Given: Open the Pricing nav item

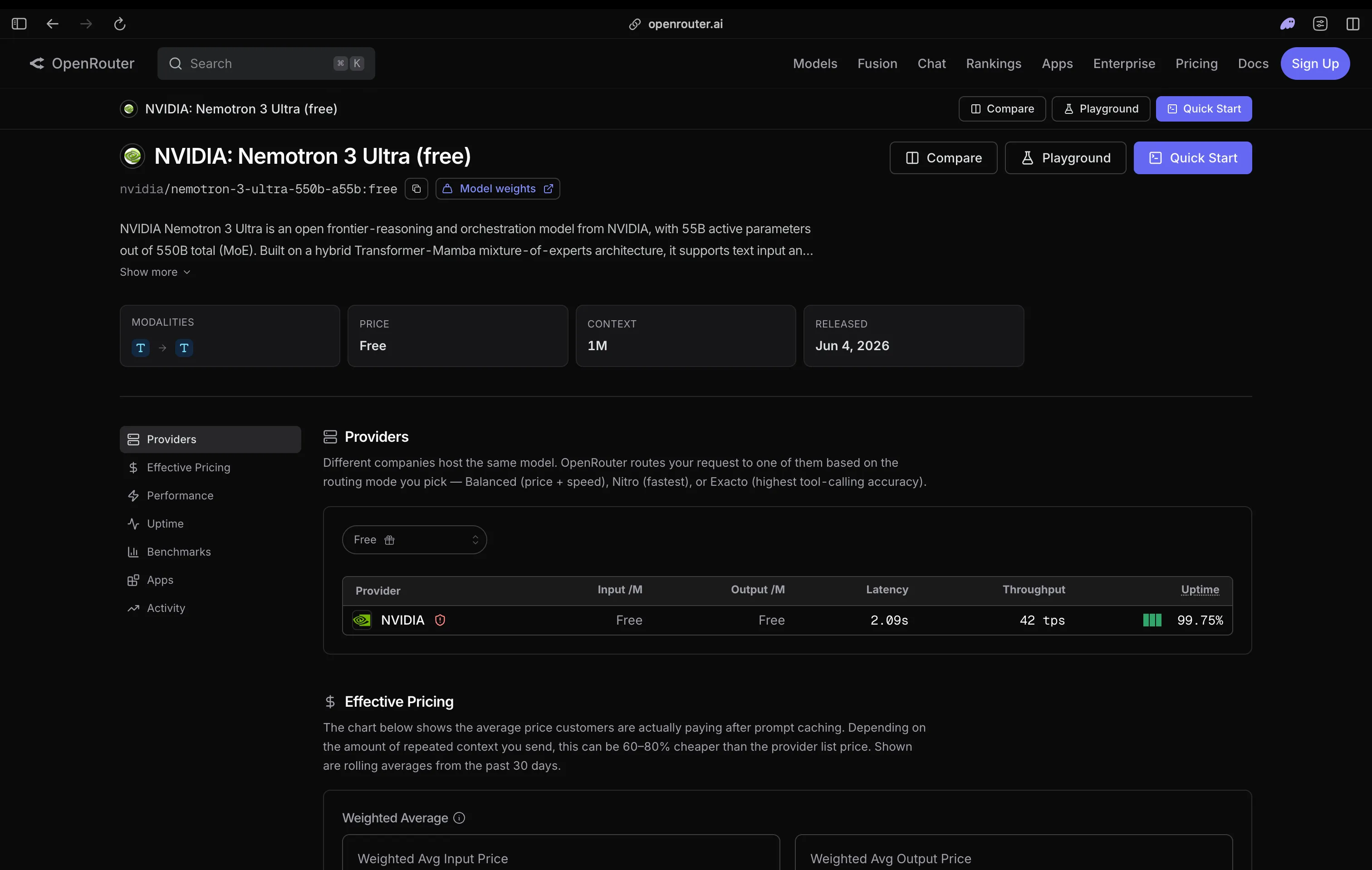Looking at the screenshot, I should pyautogui.click(x=1196, y=63).
